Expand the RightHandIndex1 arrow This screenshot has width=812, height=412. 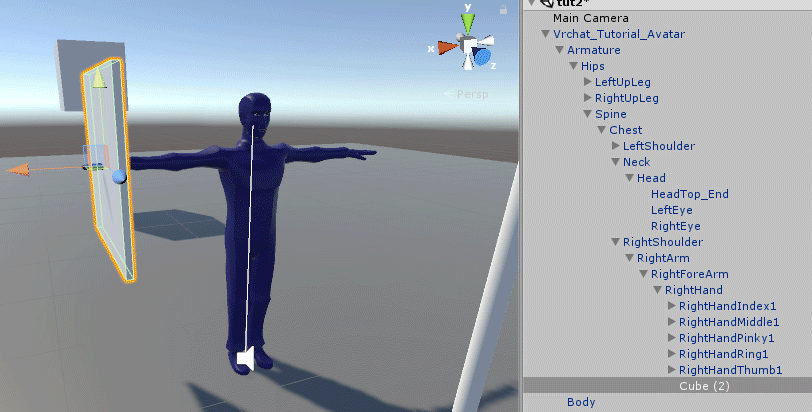coord(672,305)
